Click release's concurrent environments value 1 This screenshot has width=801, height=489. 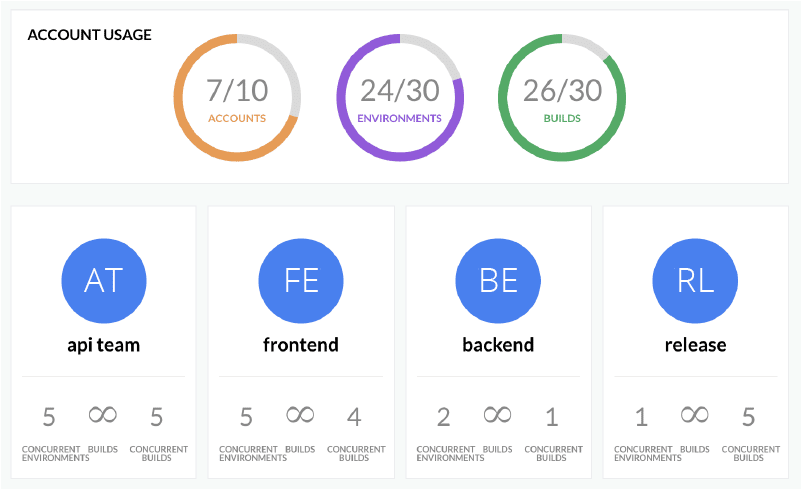click(x=641, y=417)
